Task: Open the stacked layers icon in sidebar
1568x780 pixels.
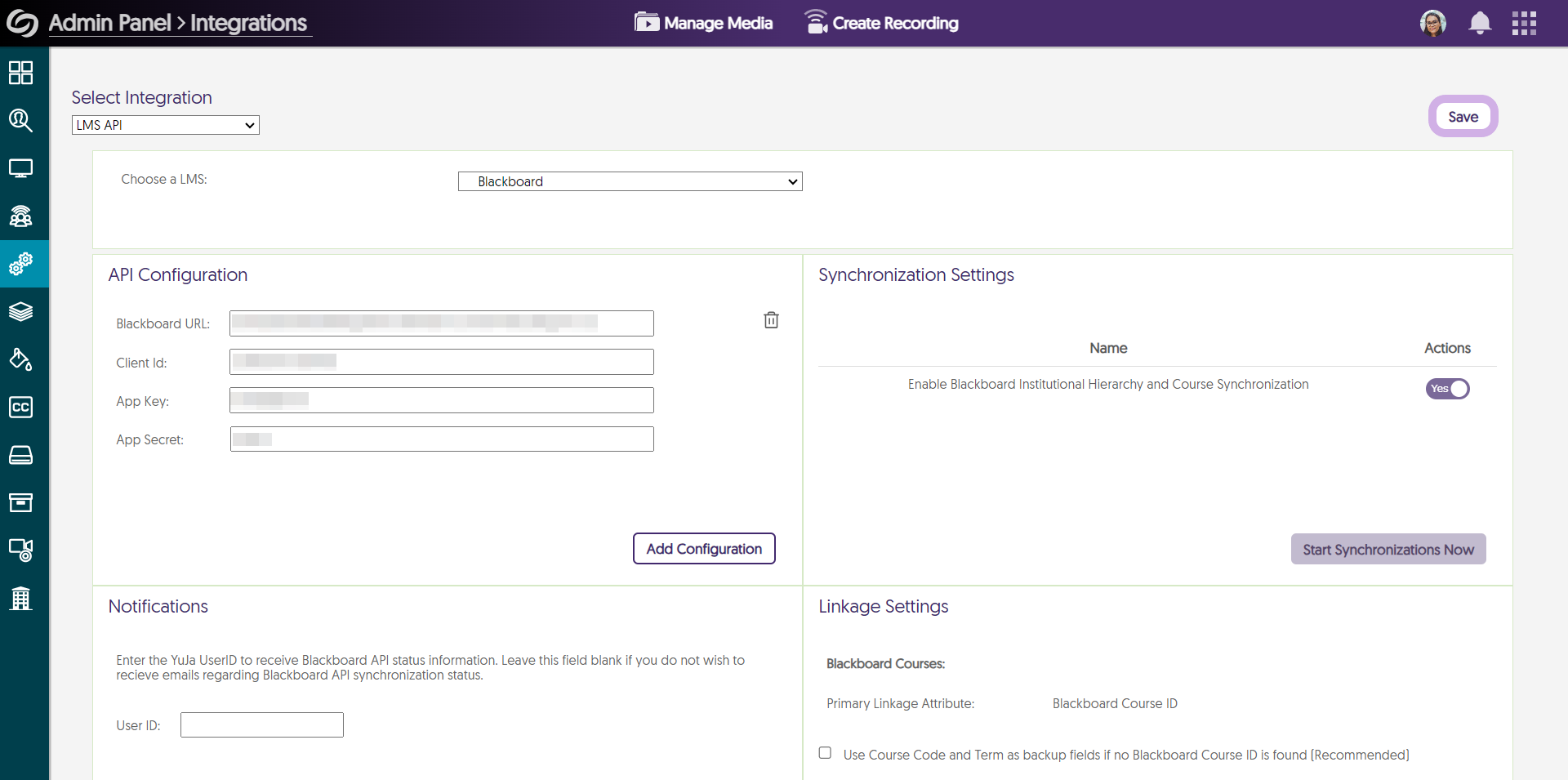Action: pyautogui.click(x=20, y=311)
